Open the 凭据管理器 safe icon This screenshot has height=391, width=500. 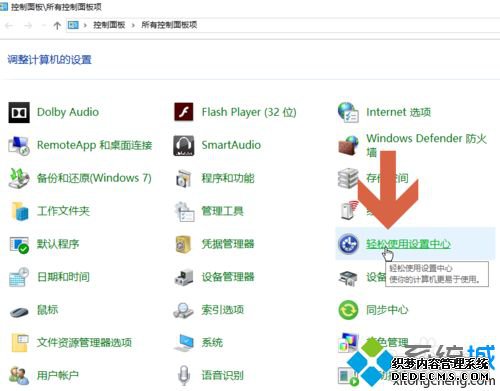coord(184,244)
